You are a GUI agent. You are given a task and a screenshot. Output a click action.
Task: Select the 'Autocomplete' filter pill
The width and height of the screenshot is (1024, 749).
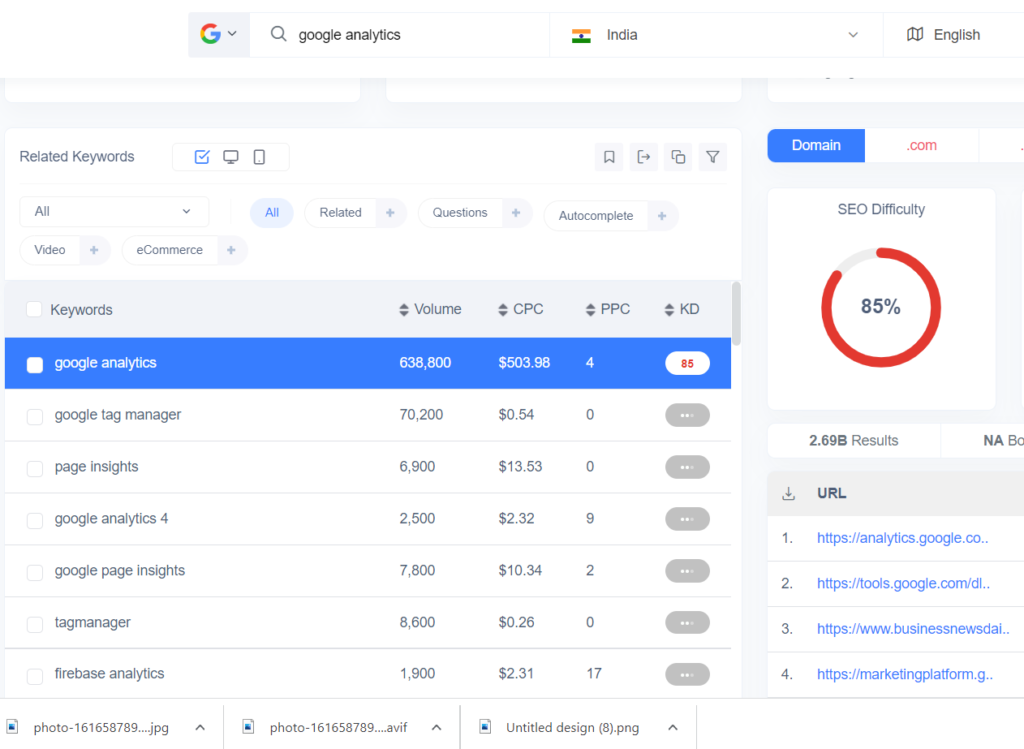[x=596, y=216]
